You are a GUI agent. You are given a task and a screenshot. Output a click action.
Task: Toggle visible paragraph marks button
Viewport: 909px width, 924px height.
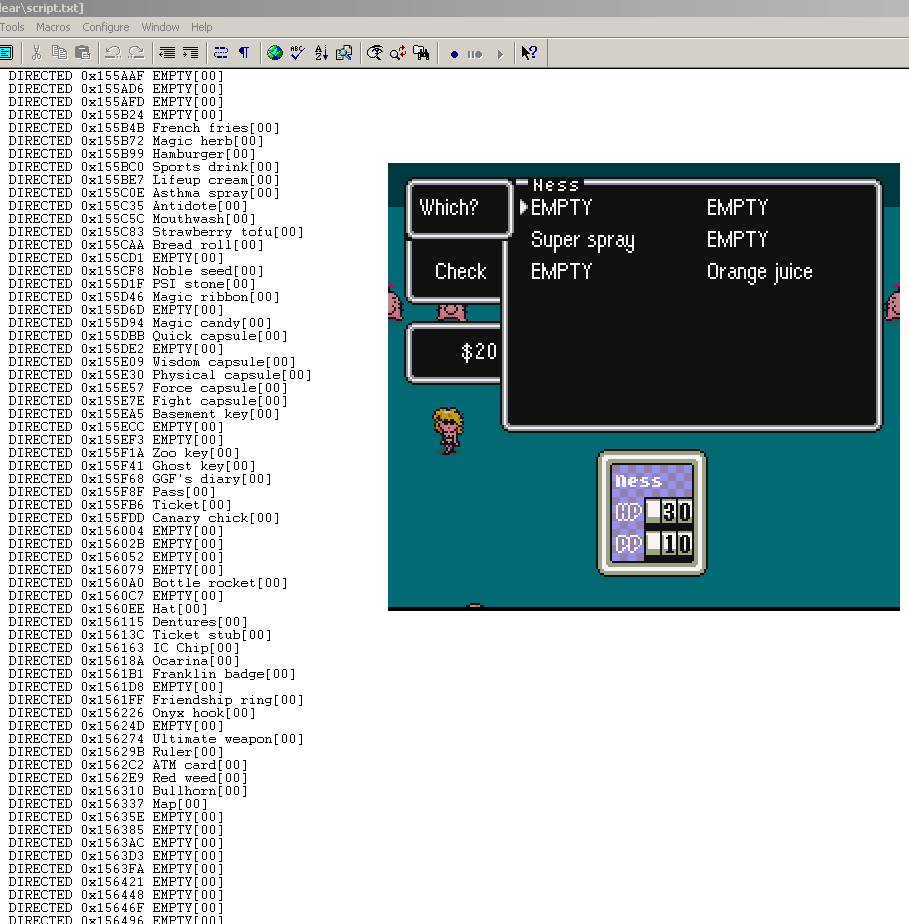pos(244,53)
